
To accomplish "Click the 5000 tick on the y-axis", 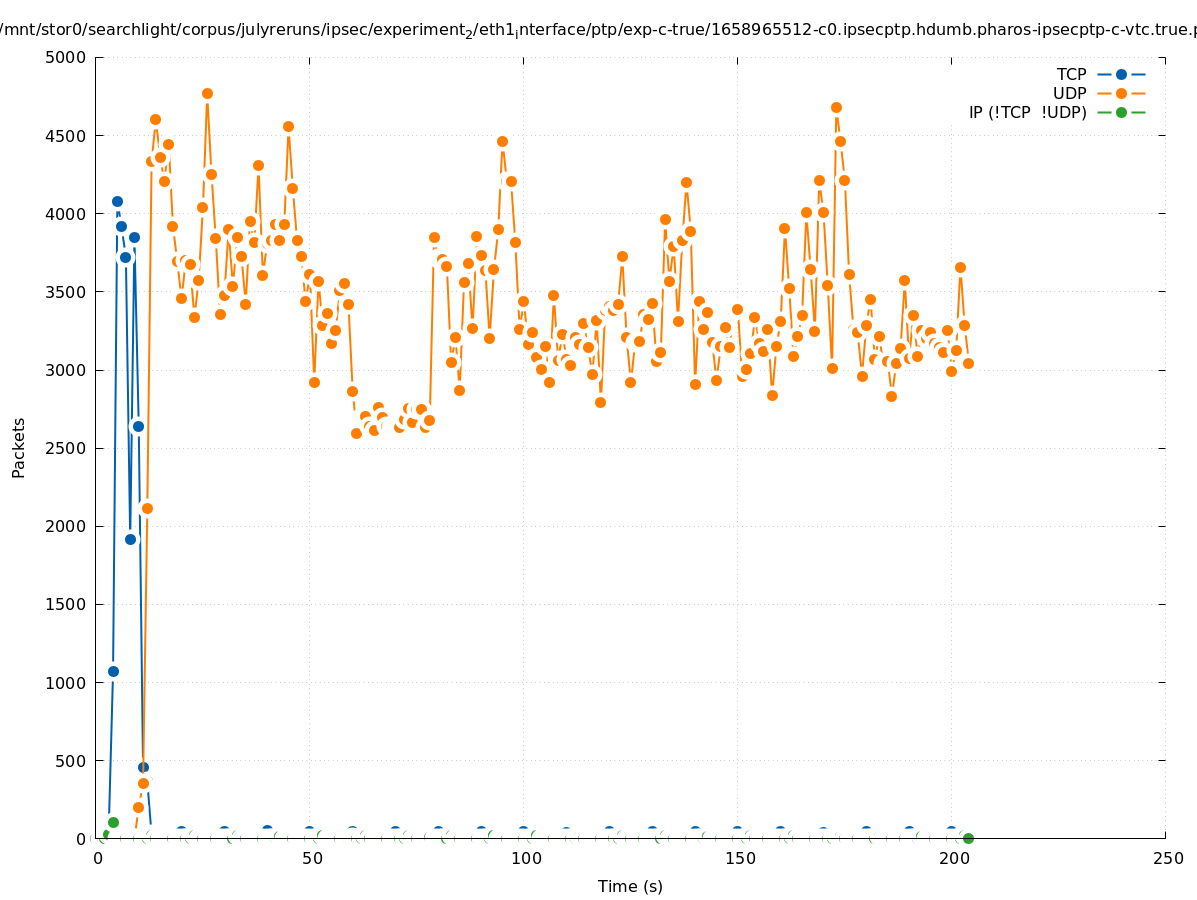I will pos(68,57).
